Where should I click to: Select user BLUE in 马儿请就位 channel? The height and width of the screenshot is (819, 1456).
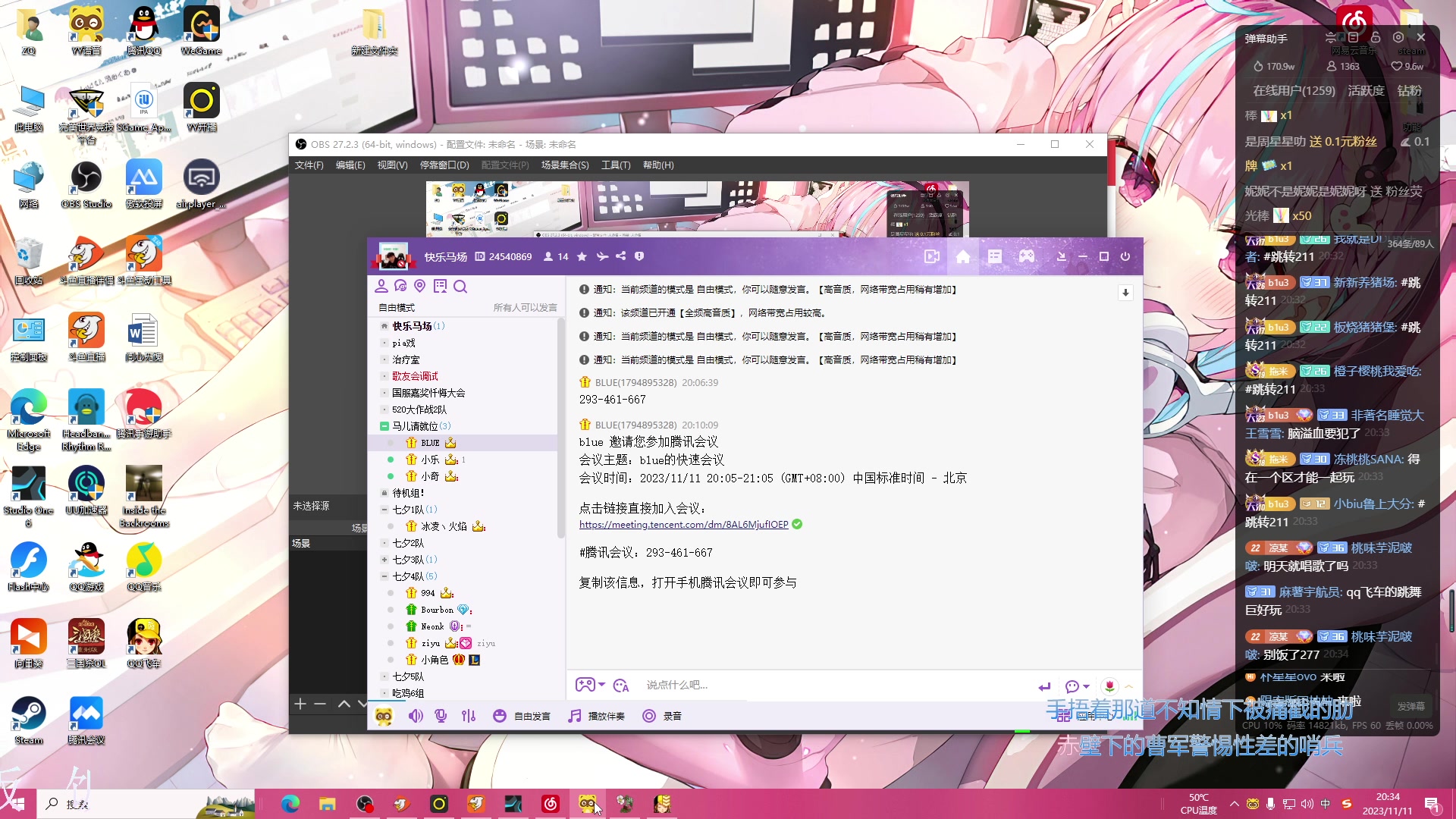pyautogui.click(x=463, y=443)
